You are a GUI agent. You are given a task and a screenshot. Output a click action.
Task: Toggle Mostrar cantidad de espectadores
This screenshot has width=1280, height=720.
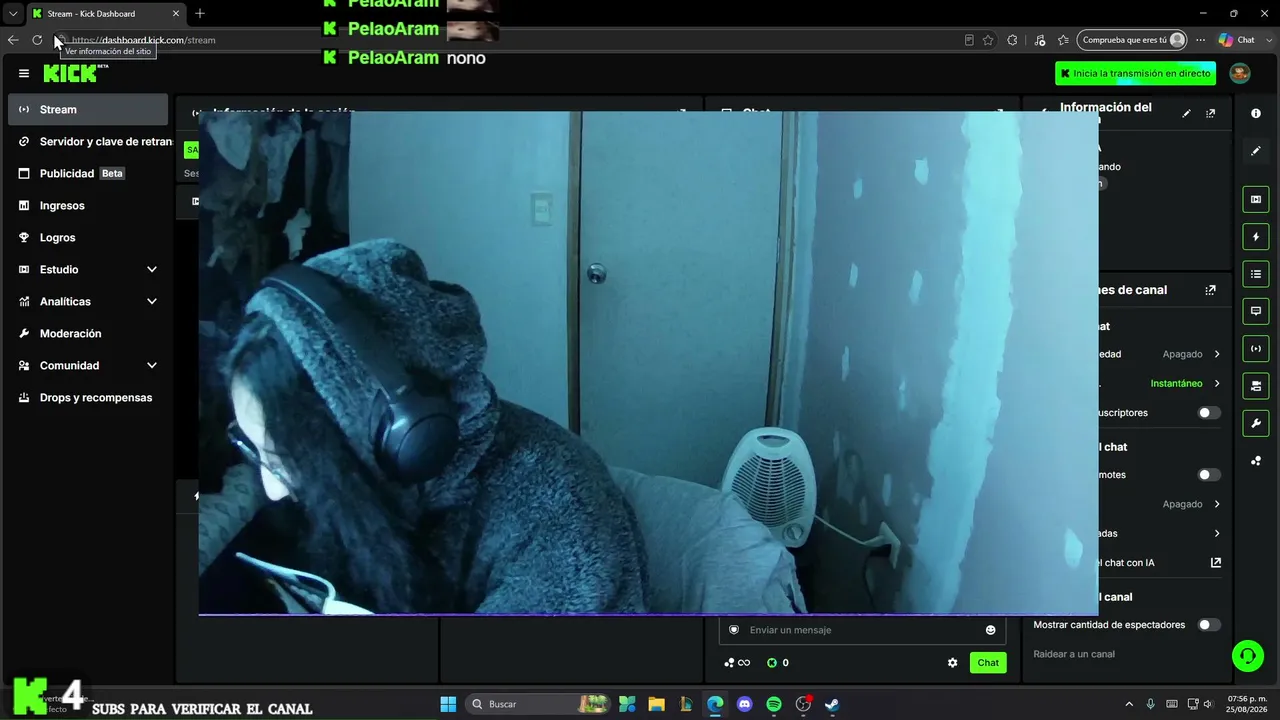(x=1209, y=625)
